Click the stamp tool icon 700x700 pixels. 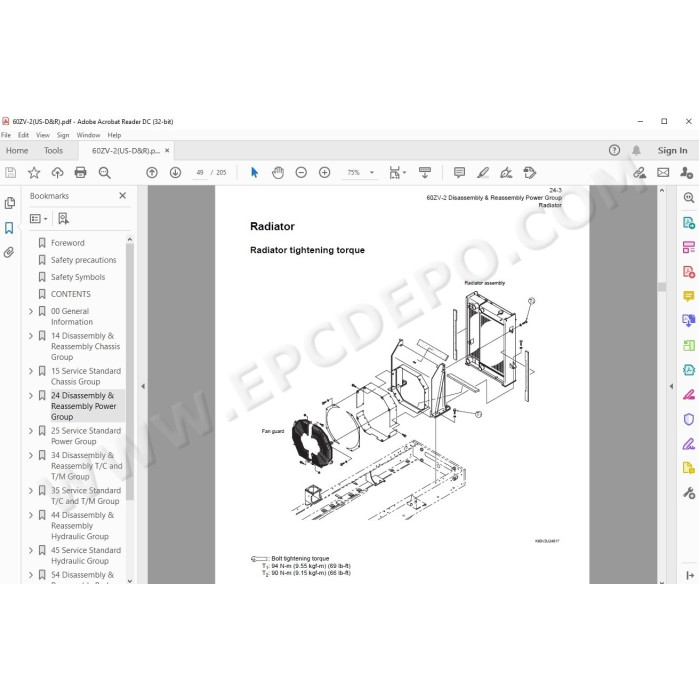pyautogui.click(x=529, y=173)
